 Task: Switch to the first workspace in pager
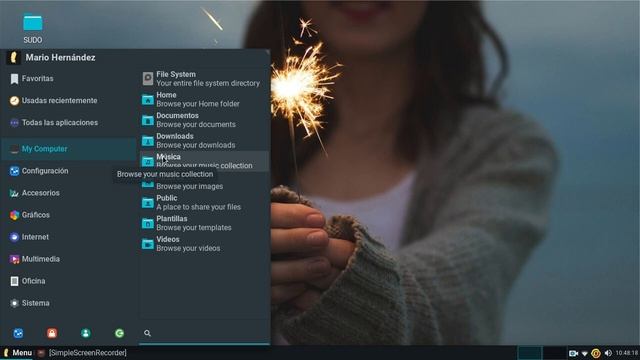click(530, 353)
